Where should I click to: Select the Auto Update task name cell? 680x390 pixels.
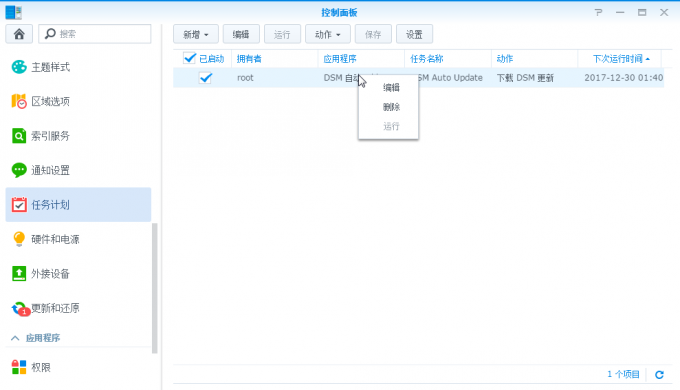(x=450, y=78)
